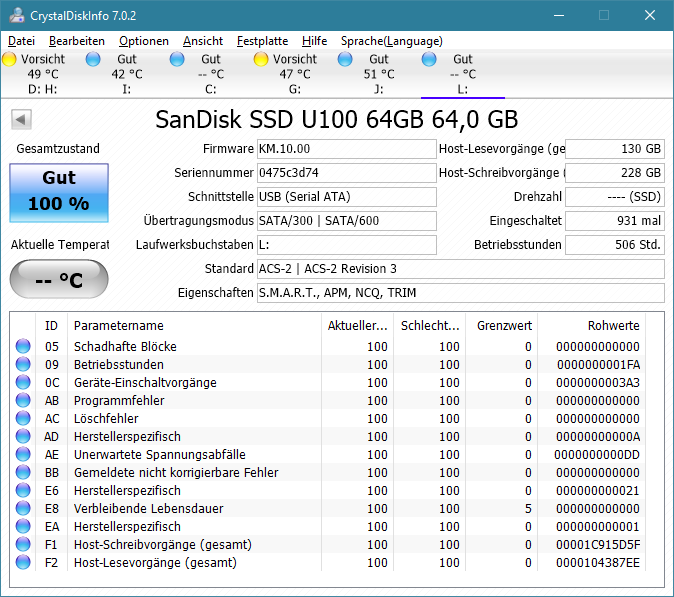Click the Übertragungsmodus field SATA/300 | SATA/600
Image resolution: width=674 pixels, height=597 pixels.
(347, 221)
